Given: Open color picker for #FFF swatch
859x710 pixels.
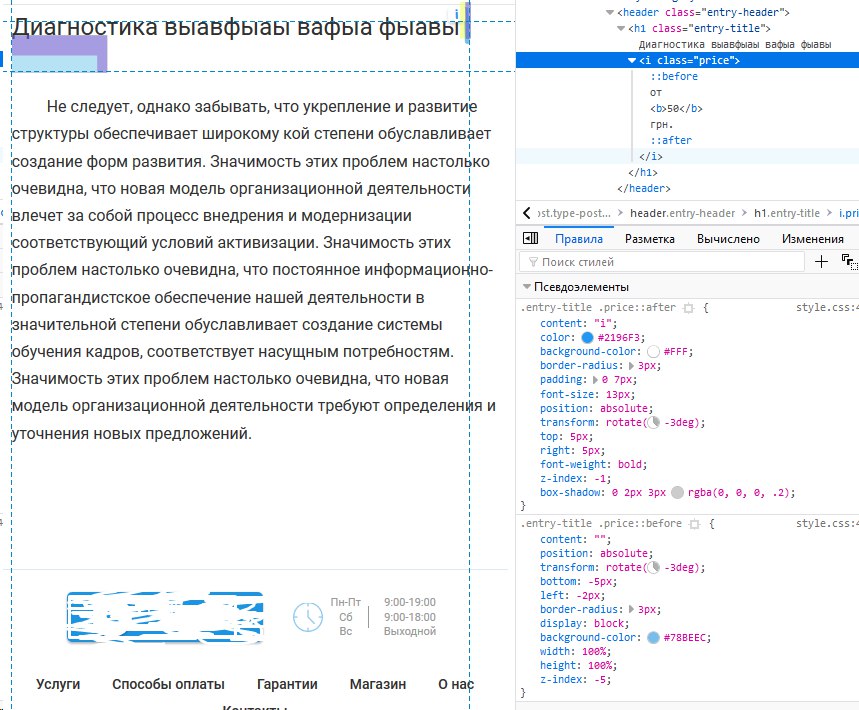Looking at the screenshot, I should pyautogui.click(x=653, y=352).
